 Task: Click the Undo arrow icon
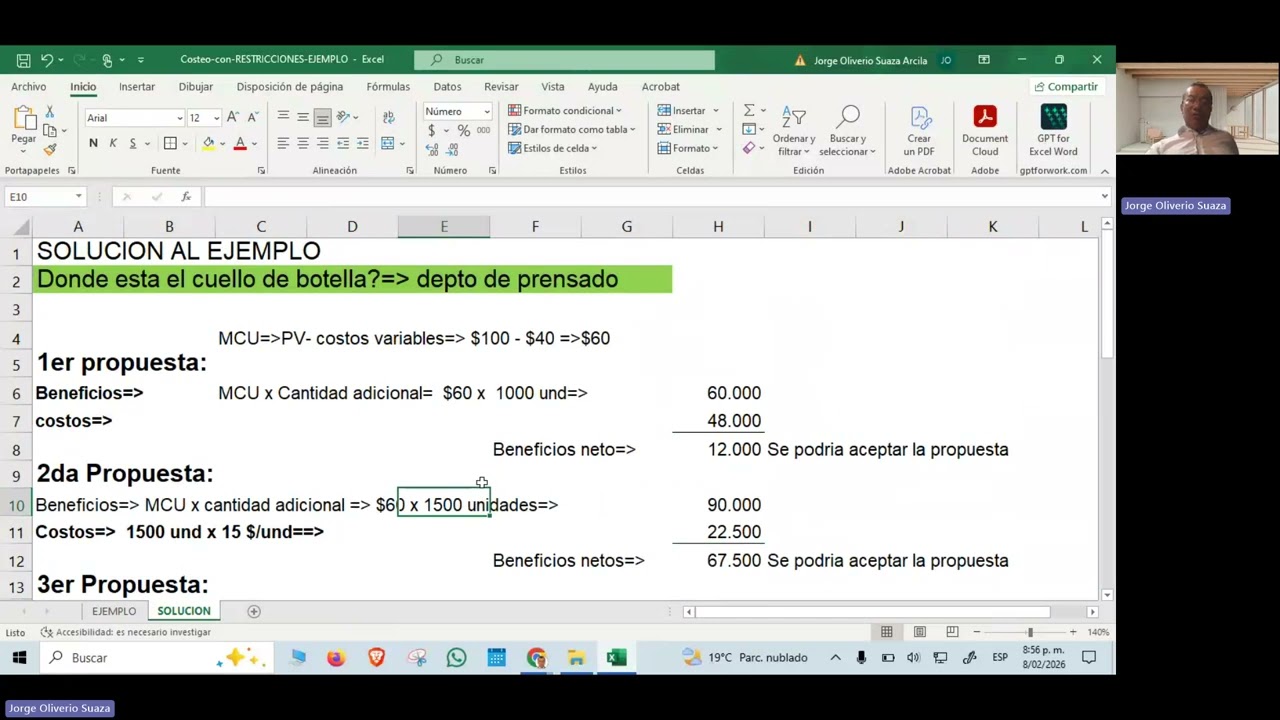(46, 60)
